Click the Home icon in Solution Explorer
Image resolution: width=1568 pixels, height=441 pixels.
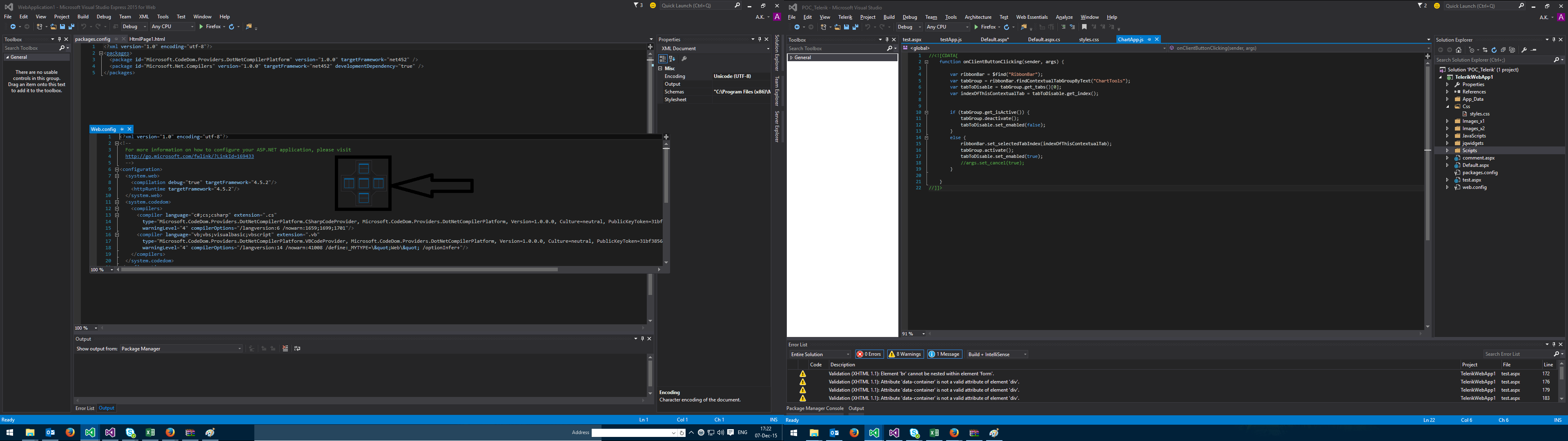tap(1459, 50)
